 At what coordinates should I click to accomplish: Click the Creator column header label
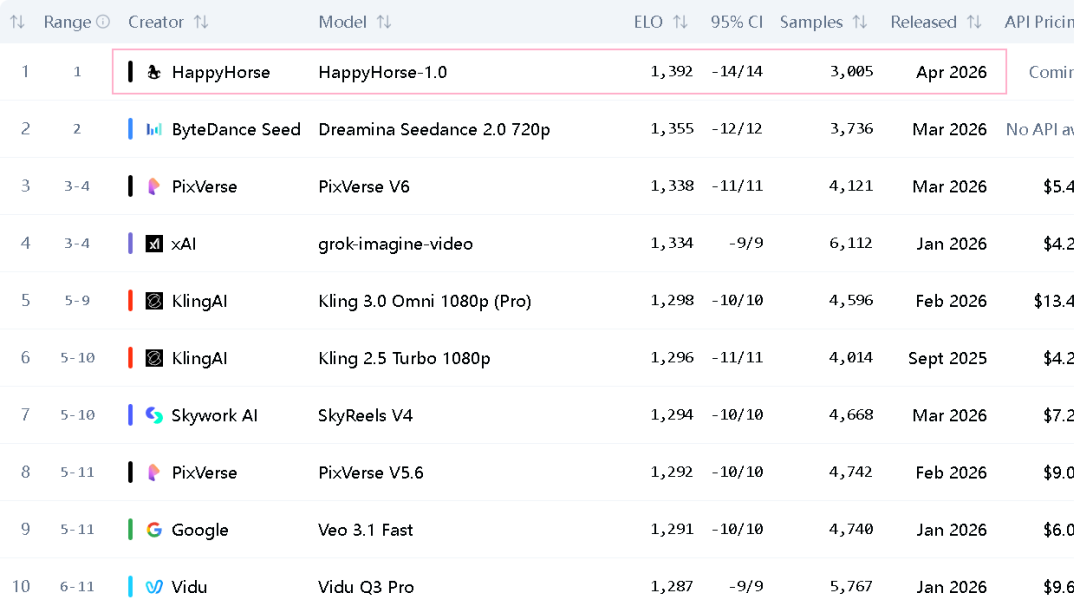156,22
